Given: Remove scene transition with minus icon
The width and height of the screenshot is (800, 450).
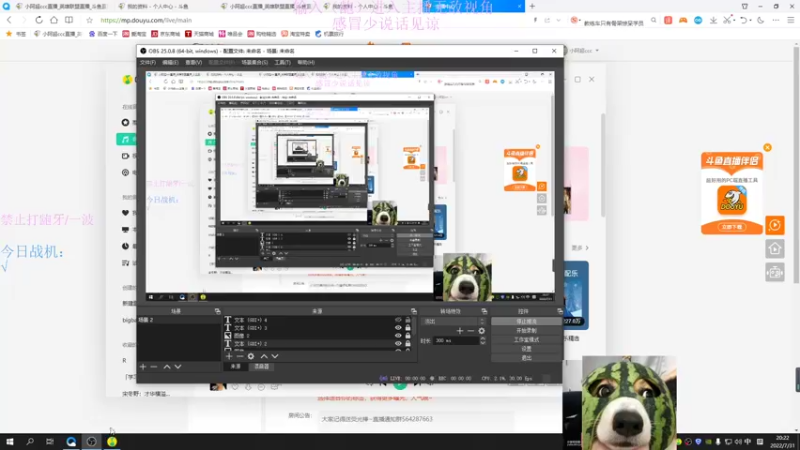Looking at the screenshot, I should pos(470,331).
